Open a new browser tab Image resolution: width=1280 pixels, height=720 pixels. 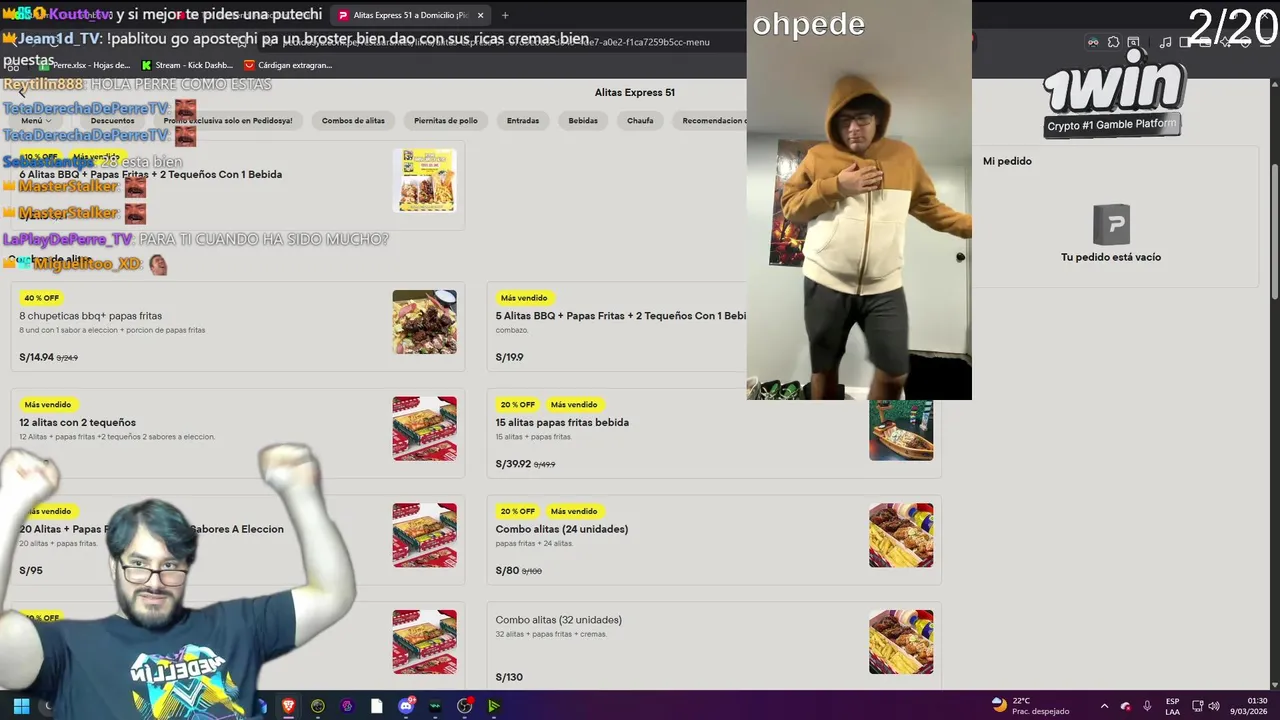pos(505,15)
